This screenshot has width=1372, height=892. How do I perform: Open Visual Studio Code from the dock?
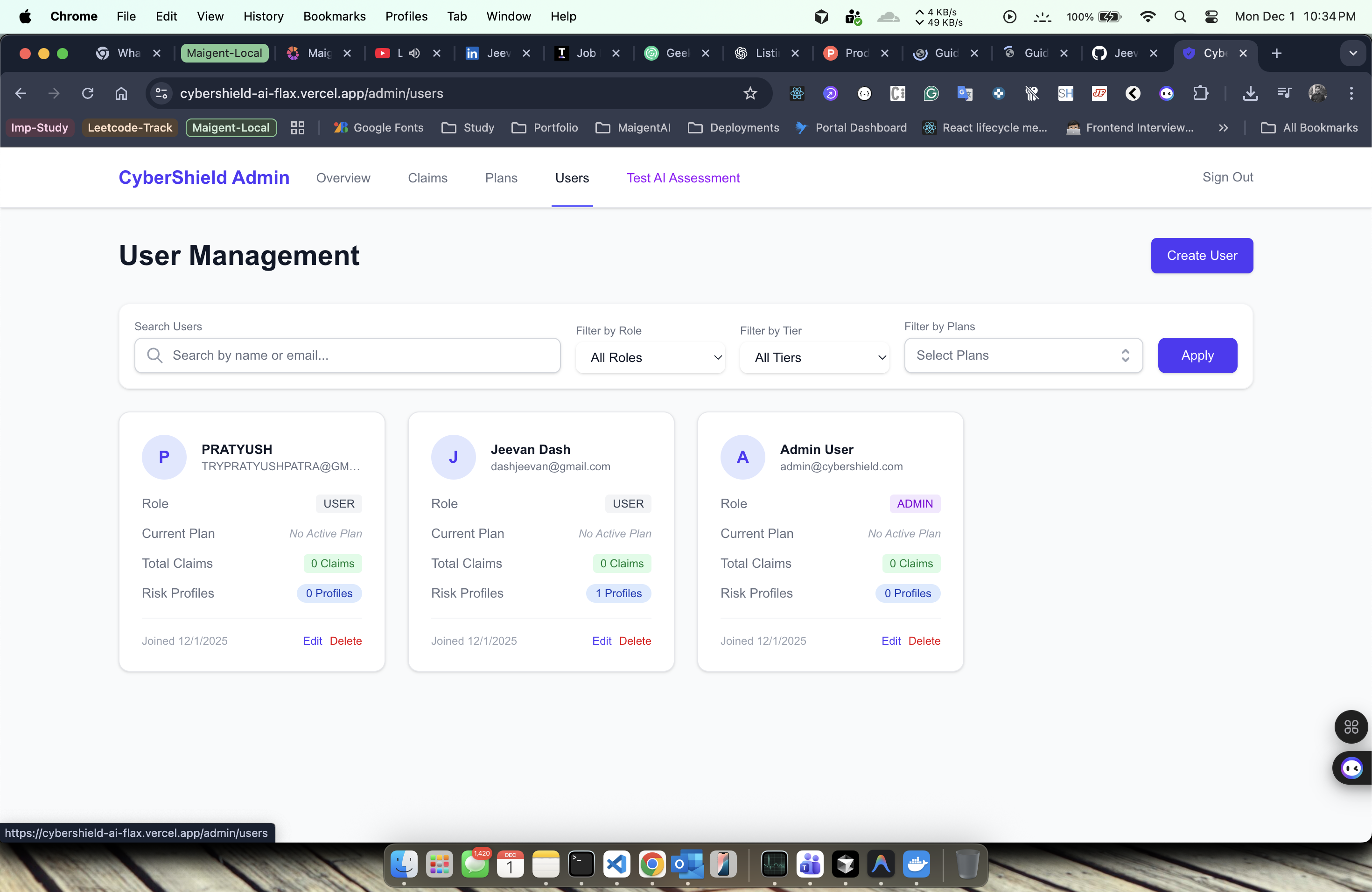(616, 864)
